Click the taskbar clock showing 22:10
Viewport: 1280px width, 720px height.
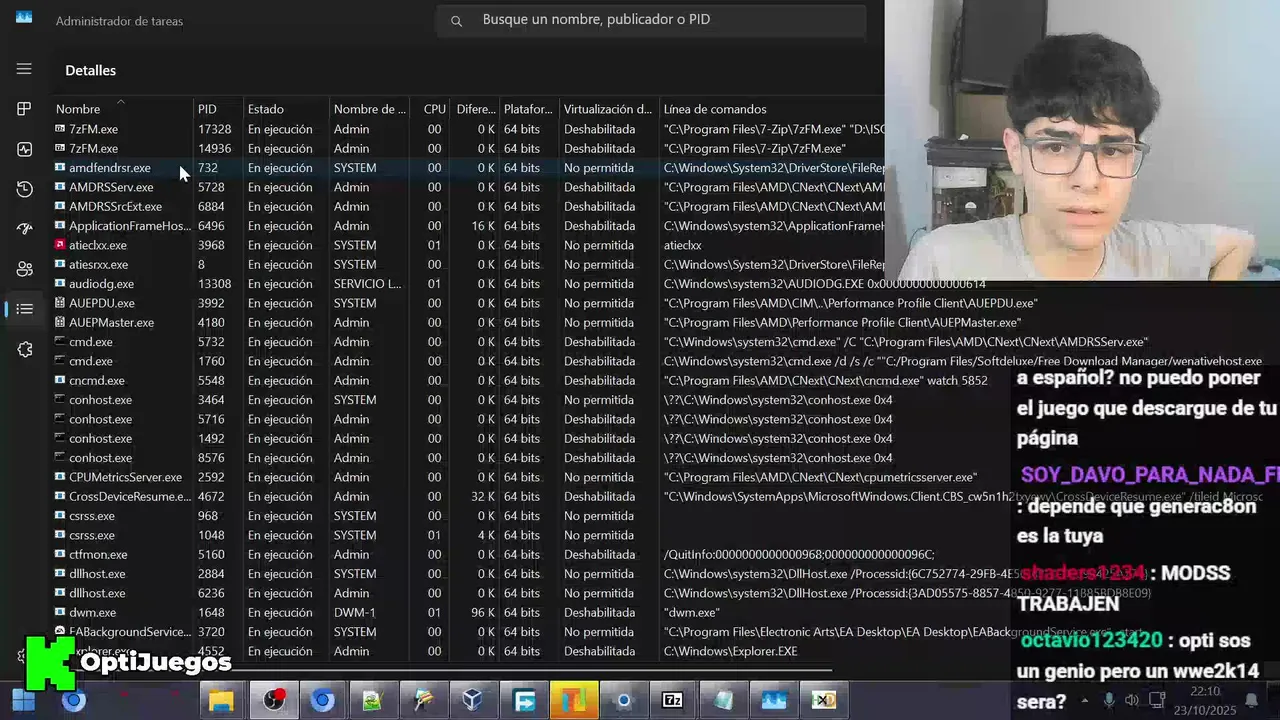1205,691
